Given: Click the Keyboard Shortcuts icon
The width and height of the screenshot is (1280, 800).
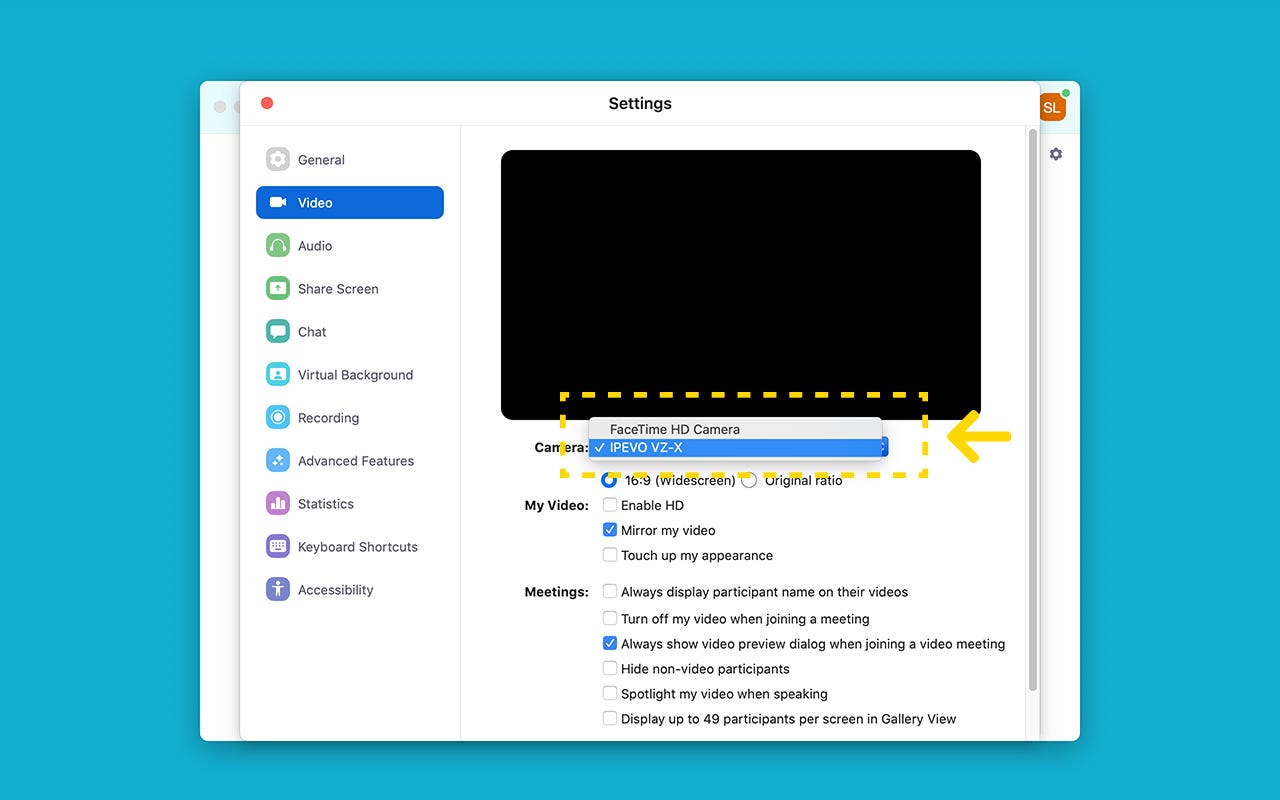Looking at the screenshot, I should (278, 546).
